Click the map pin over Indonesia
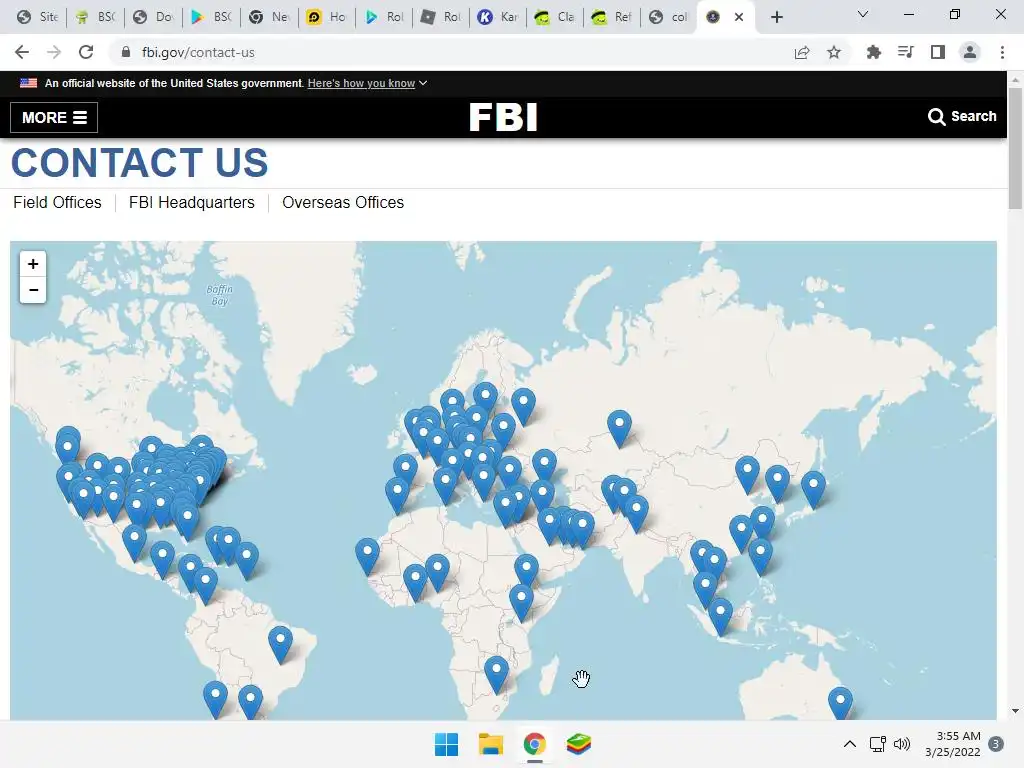 point(720,615)
